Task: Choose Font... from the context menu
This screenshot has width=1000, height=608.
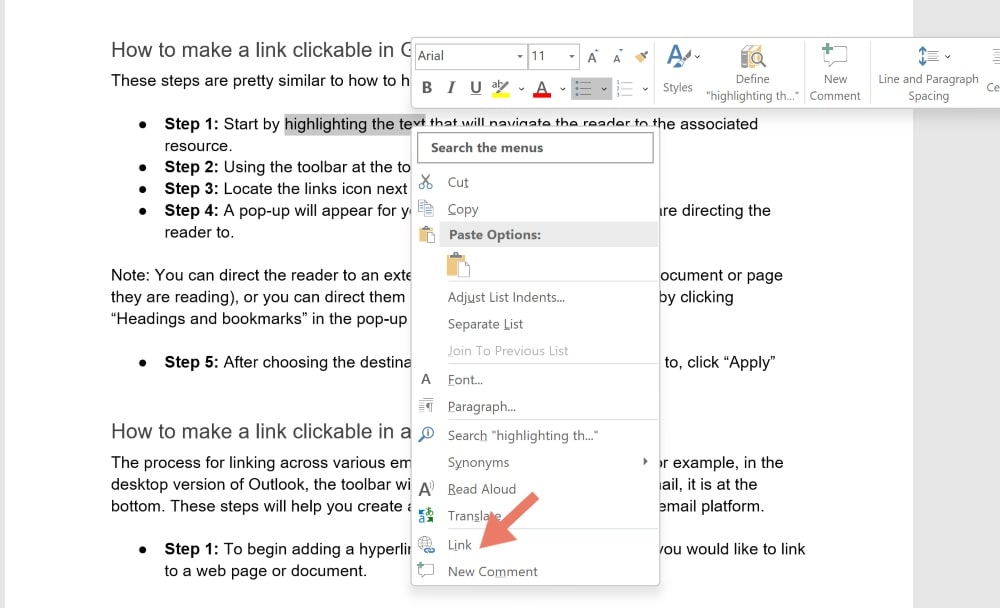Action: (464, 379)
